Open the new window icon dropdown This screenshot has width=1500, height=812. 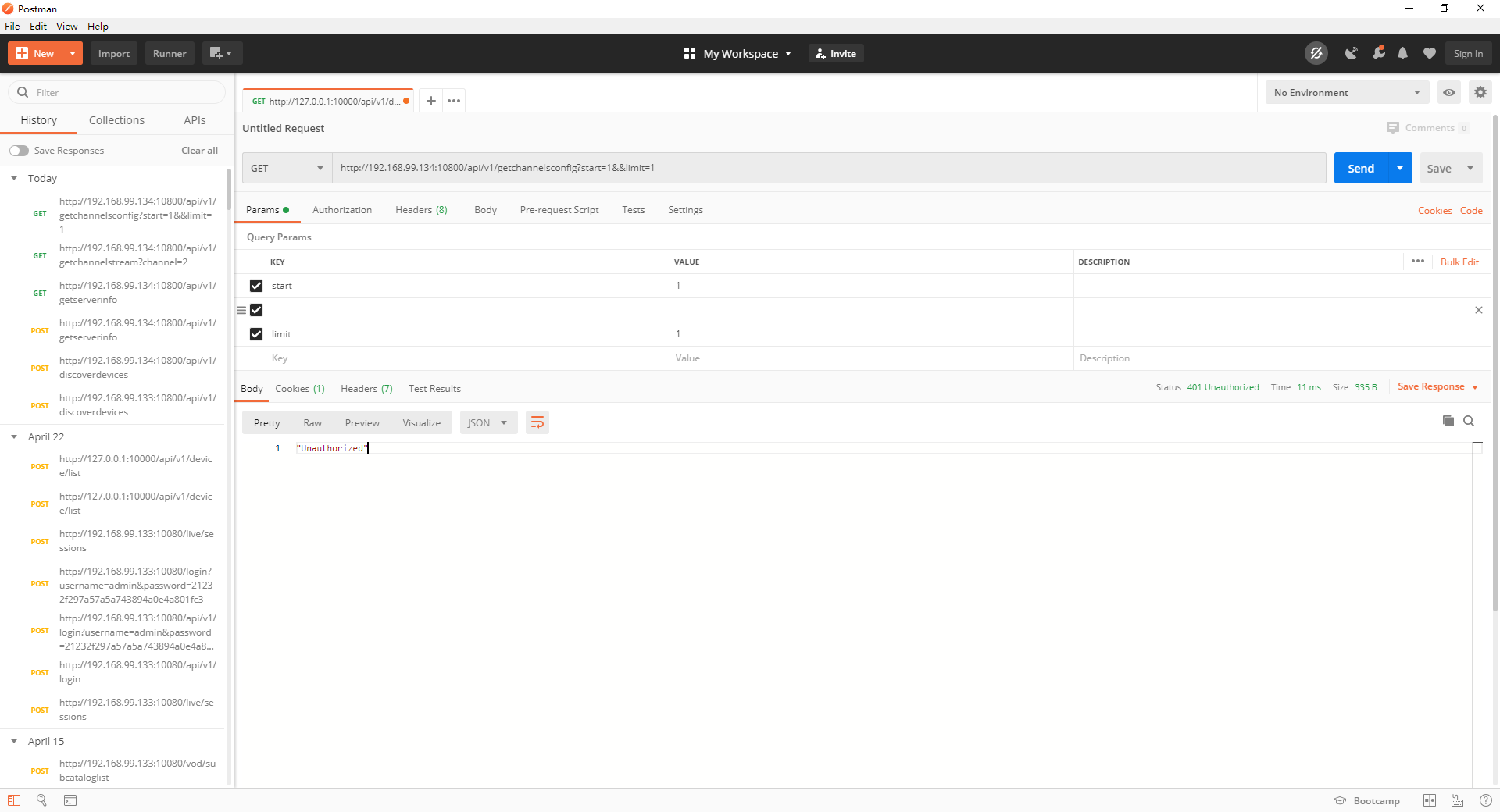pyautogui.click(x=222, y=53)
